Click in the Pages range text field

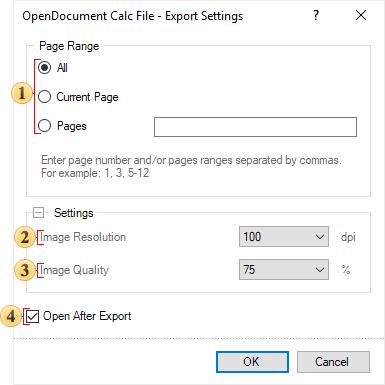[255, 127]
